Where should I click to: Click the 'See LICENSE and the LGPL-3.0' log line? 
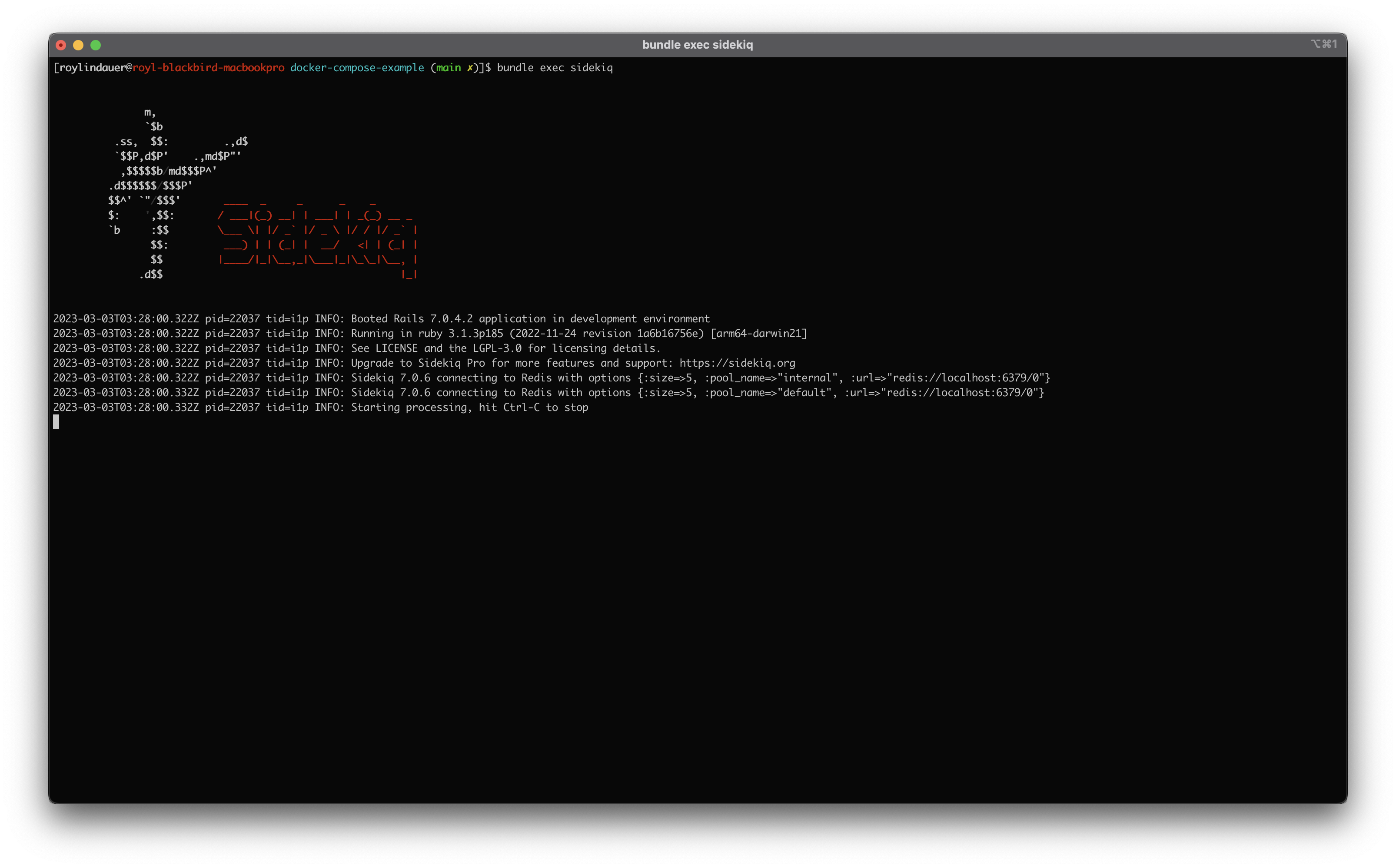point(357,348)
